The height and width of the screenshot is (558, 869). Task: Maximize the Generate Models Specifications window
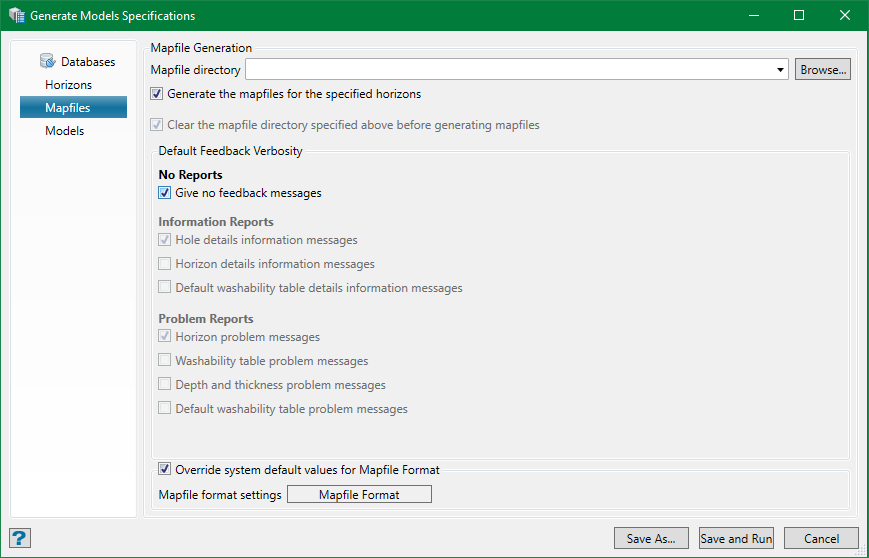798,15
